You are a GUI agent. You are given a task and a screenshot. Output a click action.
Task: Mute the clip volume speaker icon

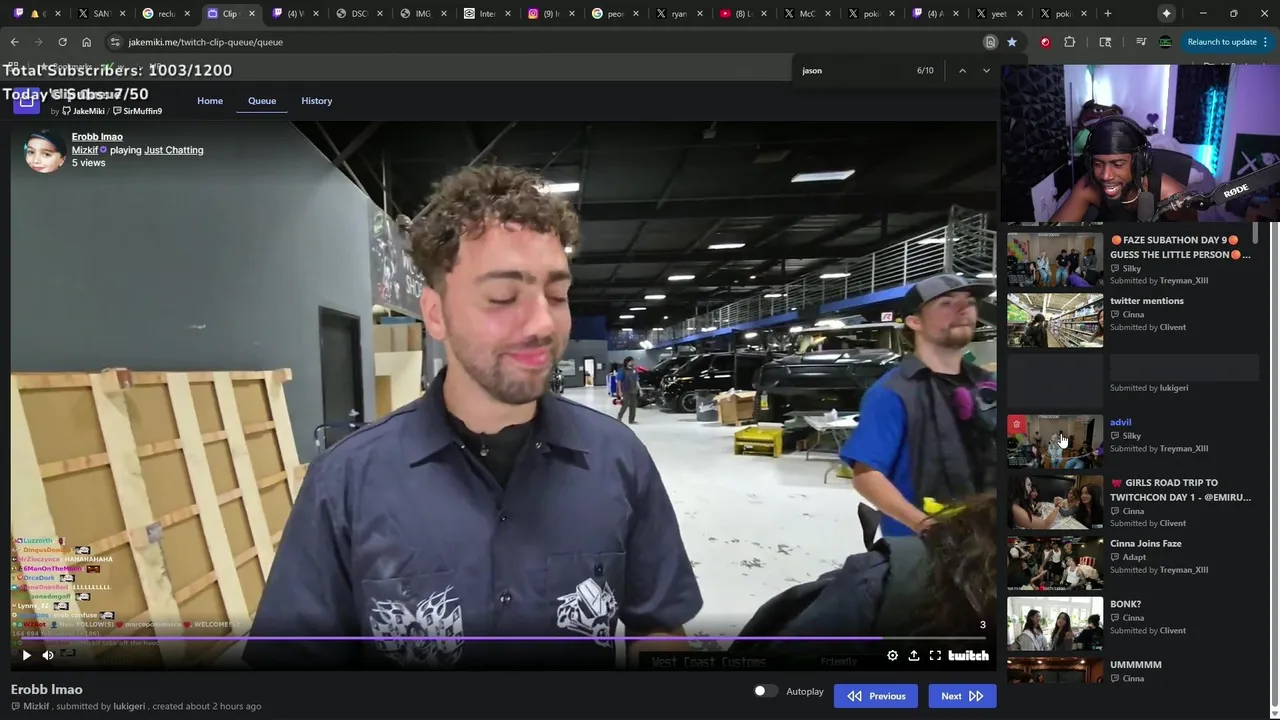click(48, 655)
